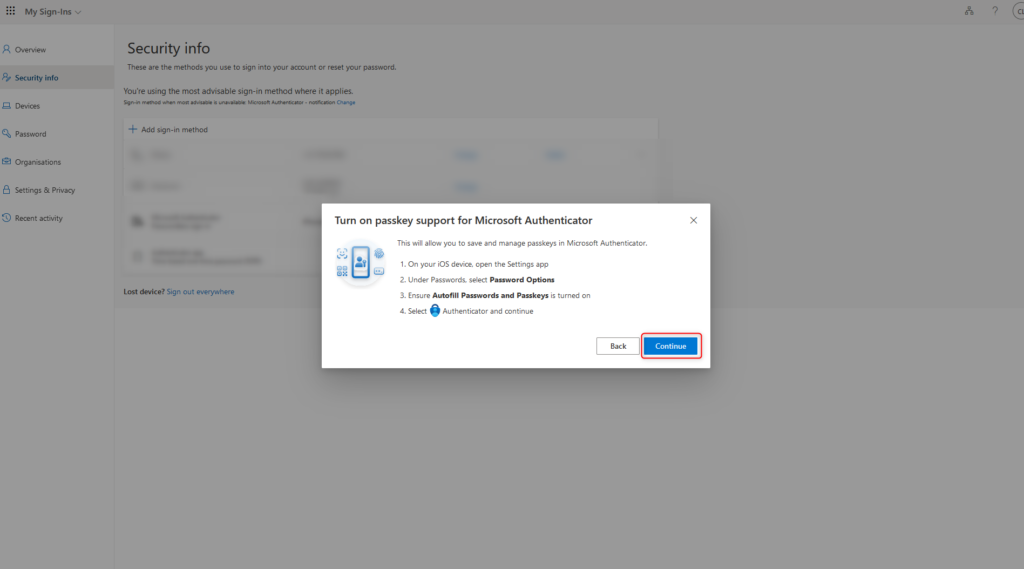Open the help question mark icon
1024x569 pixels.
point(995,11)
